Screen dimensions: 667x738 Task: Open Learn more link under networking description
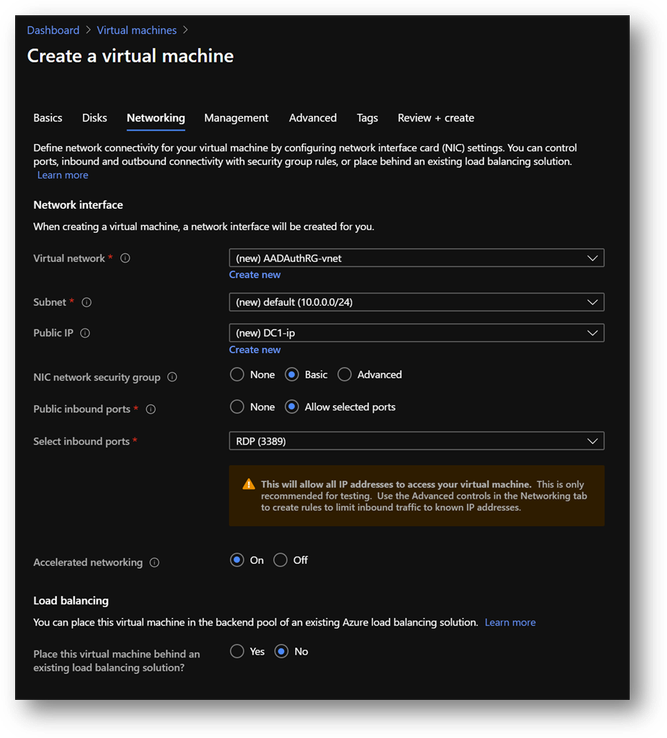click(62, 175)
